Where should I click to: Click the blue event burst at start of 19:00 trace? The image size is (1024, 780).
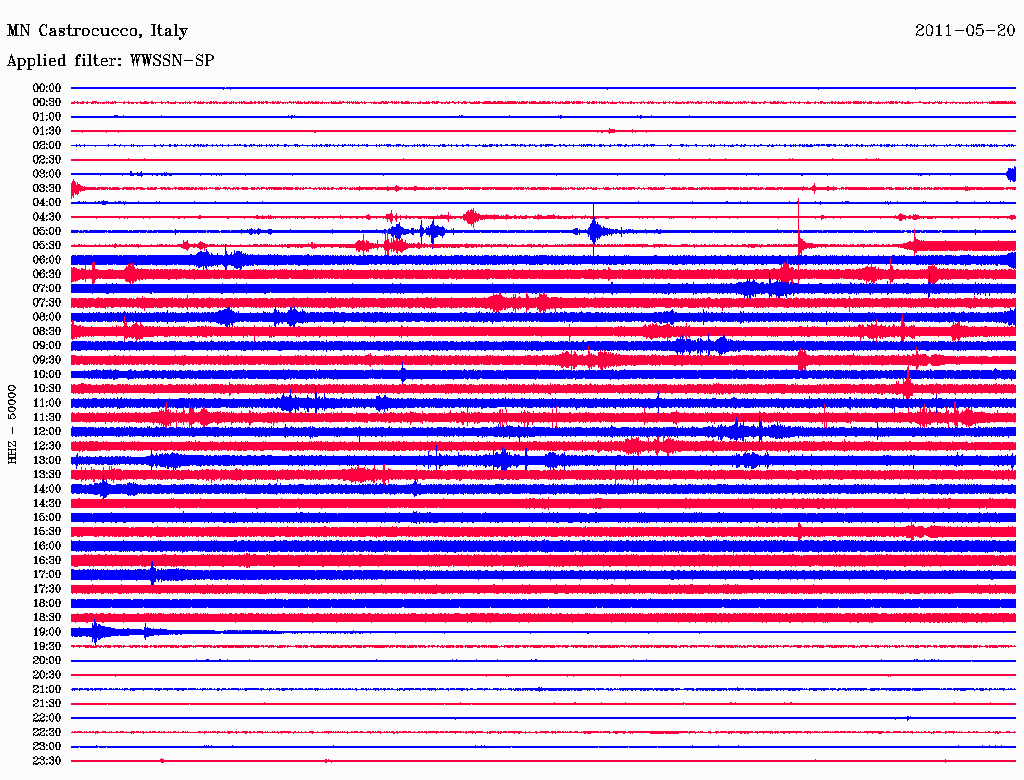coord(97,632)
